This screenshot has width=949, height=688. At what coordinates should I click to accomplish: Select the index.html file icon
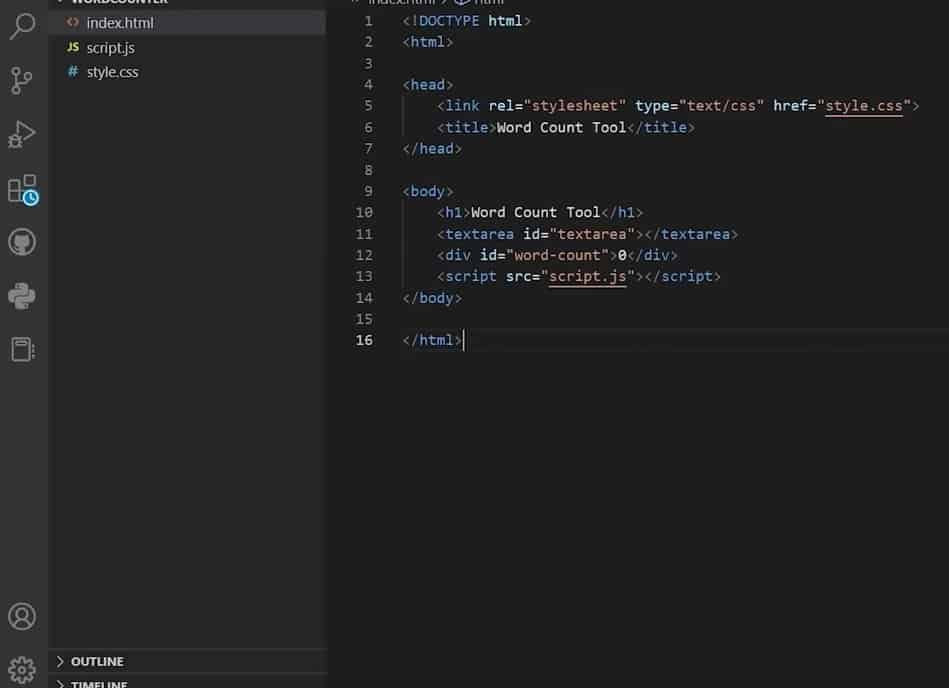coord(73,22)
